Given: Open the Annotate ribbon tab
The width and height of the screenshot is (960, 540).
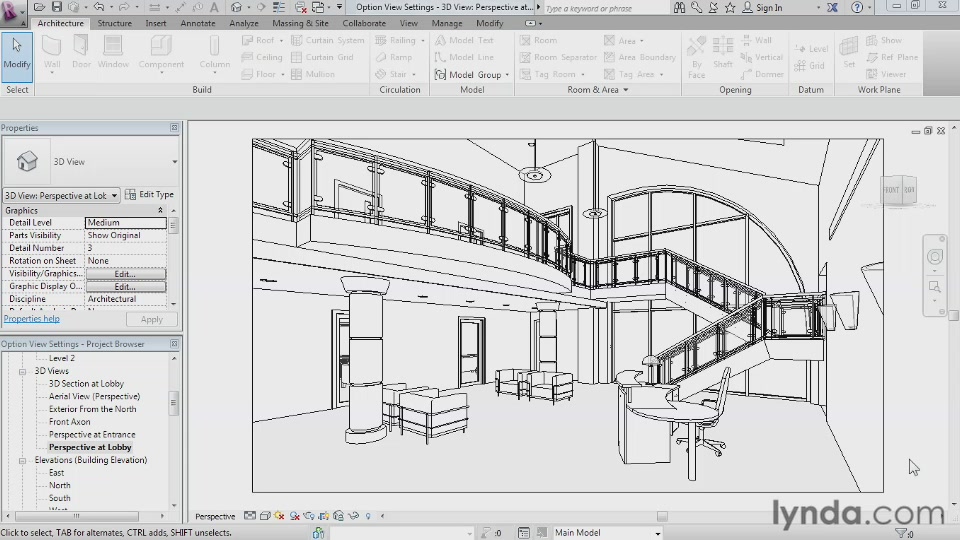Looking at the screenshot, I should [x=198, y=23].
